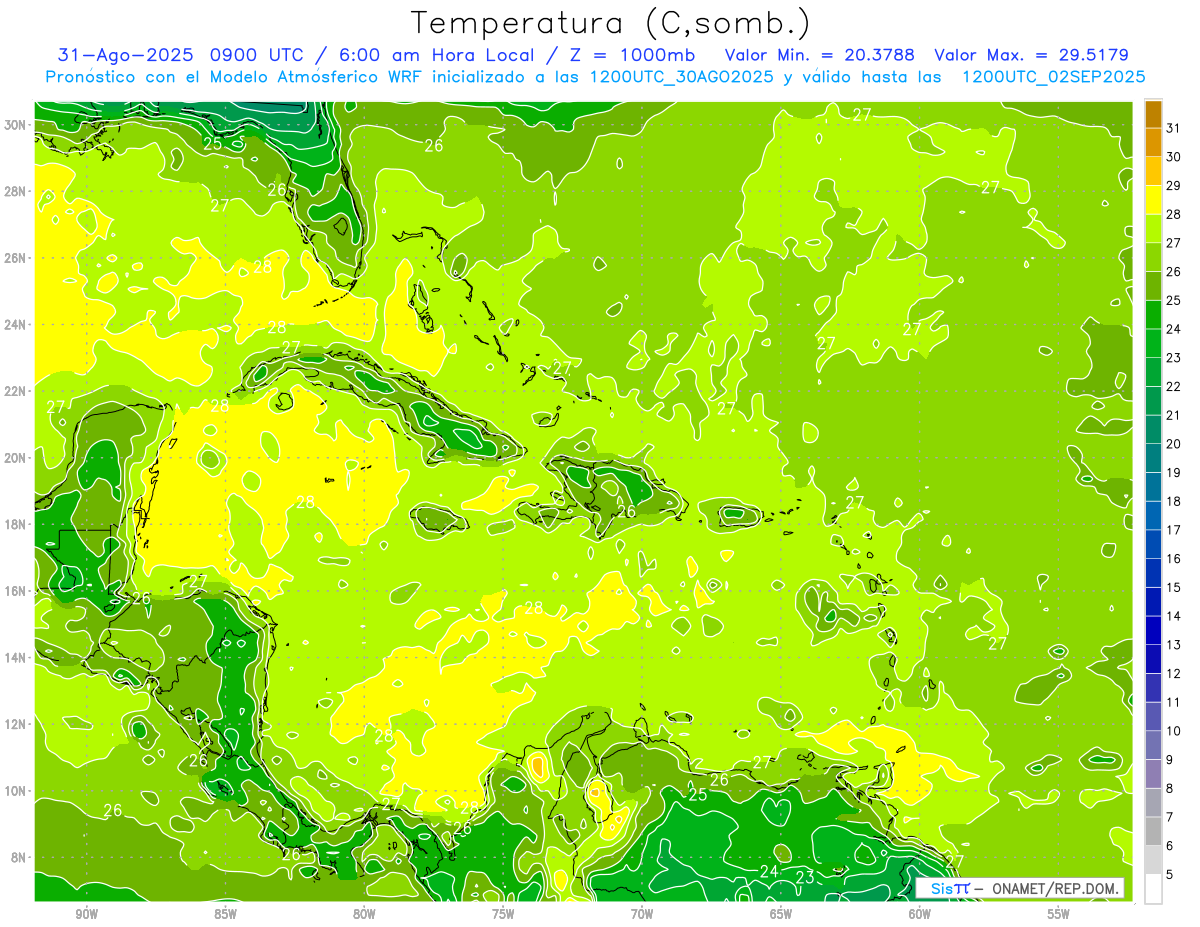Click the orange swatch between 30 and 31

[1153, 142]
